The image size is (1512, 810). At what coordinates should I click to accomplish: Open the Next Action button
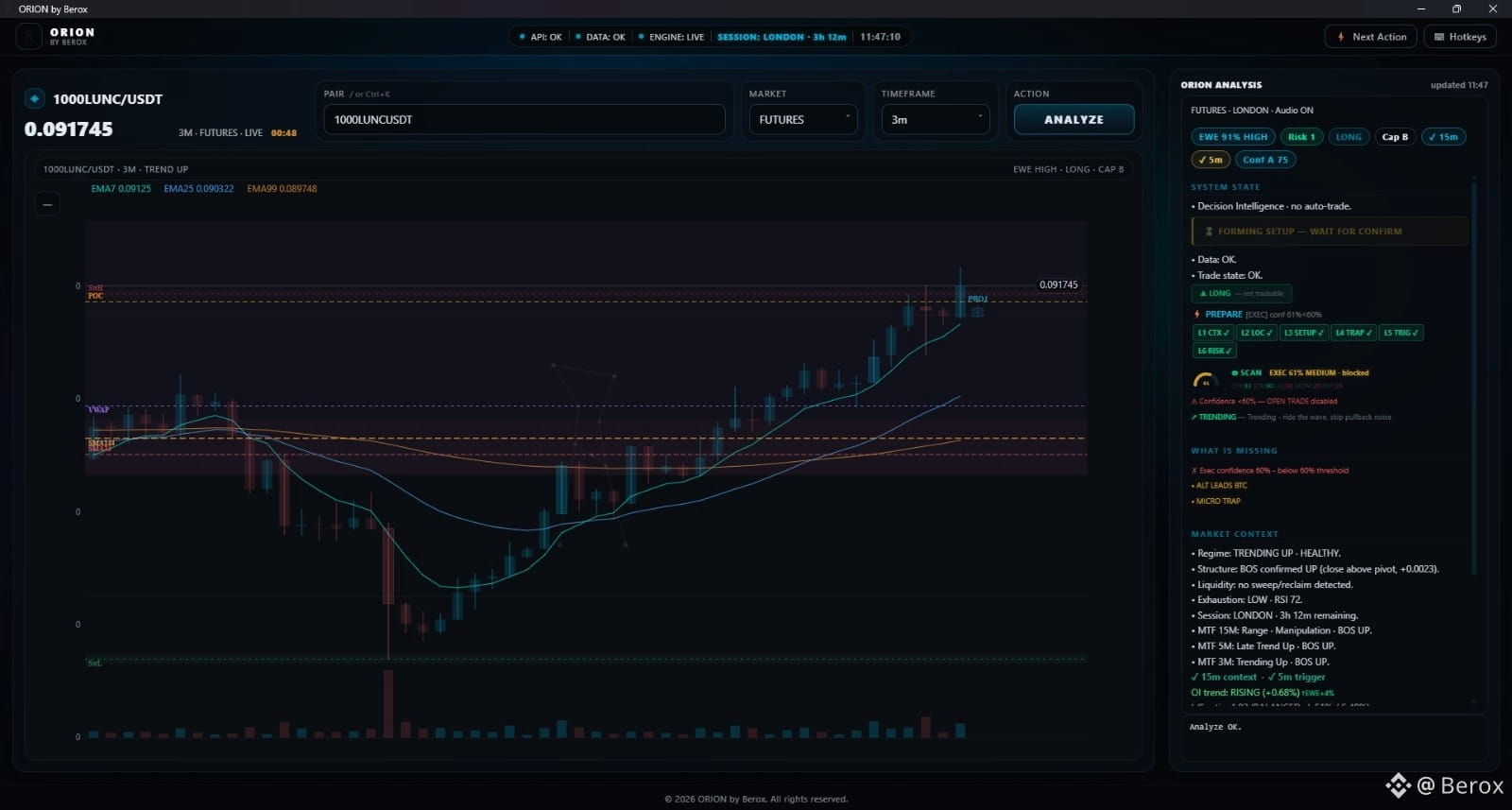[1370, 37]
